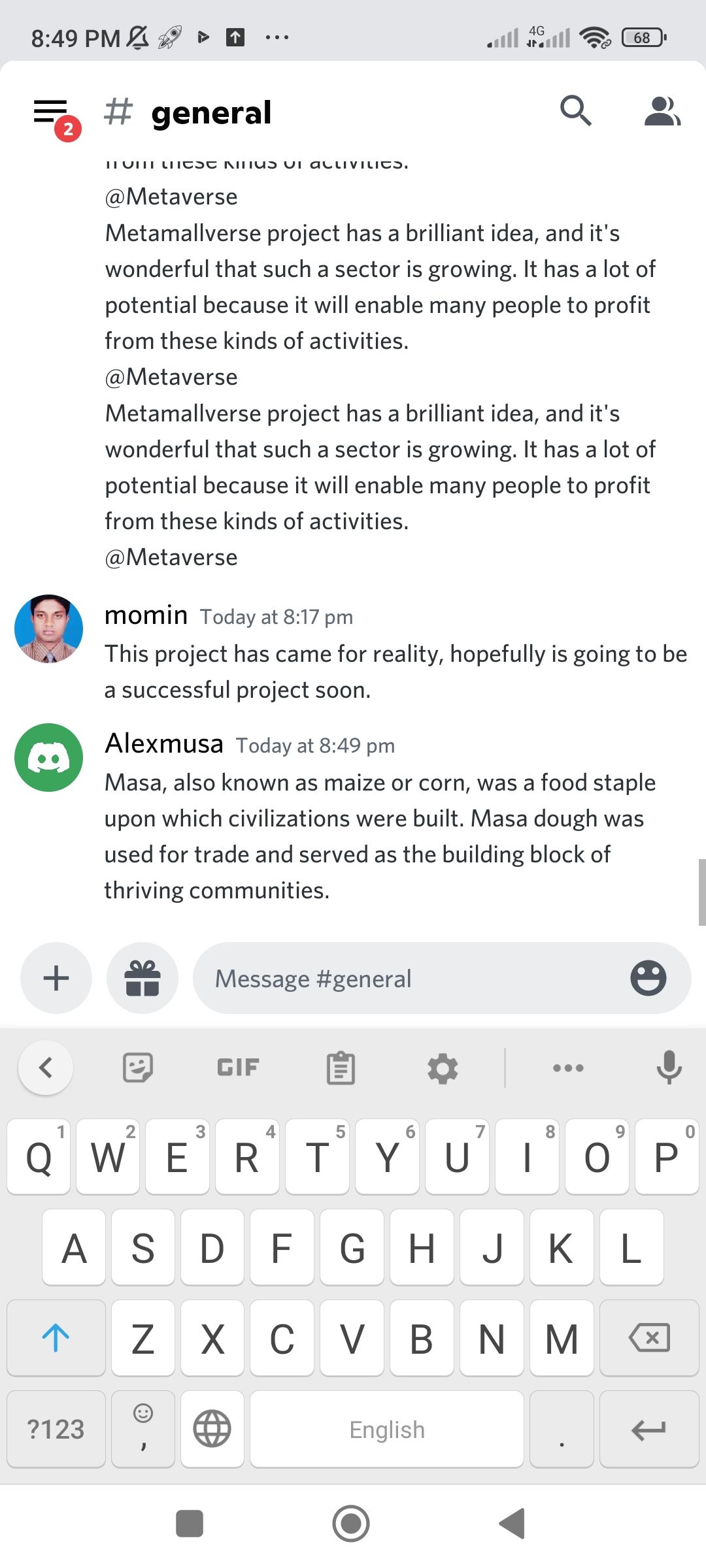This screenshot has height=1568, width=706.
Task: Open the keyboard sticker panel
Action: (x=138, y=1068)
